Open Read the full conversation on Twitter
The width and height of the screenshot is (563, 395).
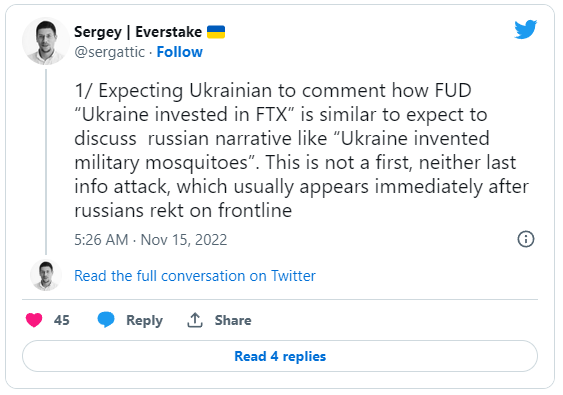click(195, 276)
